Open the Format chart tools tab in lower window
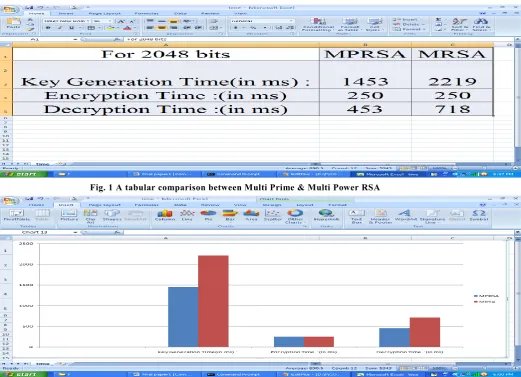Viewport: 521px width, 377px height. [337, 205]
